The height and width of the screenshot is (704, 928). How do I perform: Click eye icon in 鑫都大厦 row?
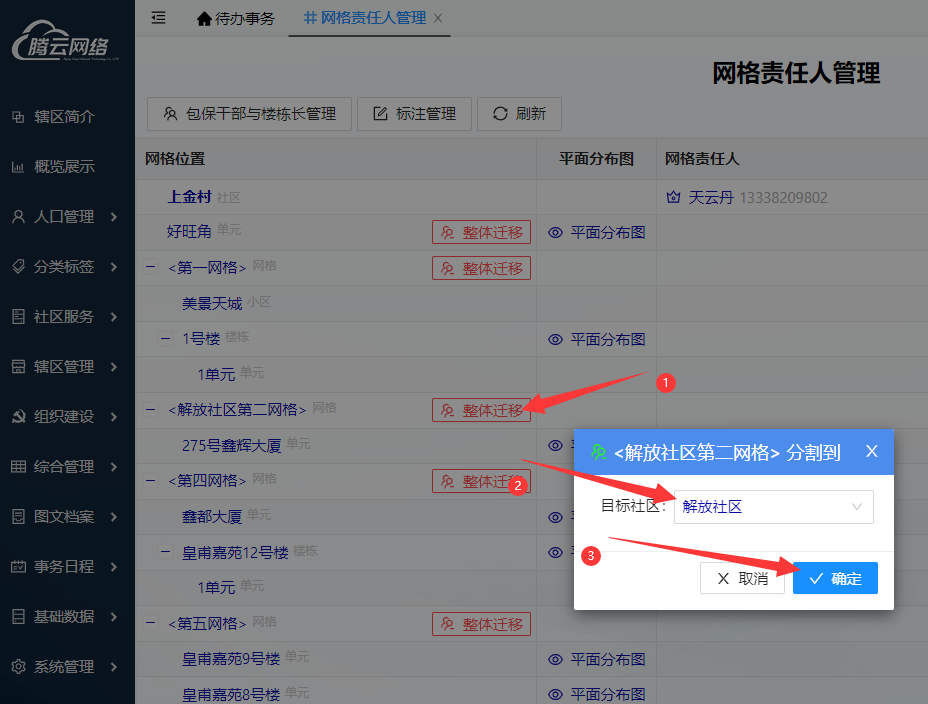click(x=555, y=517)
